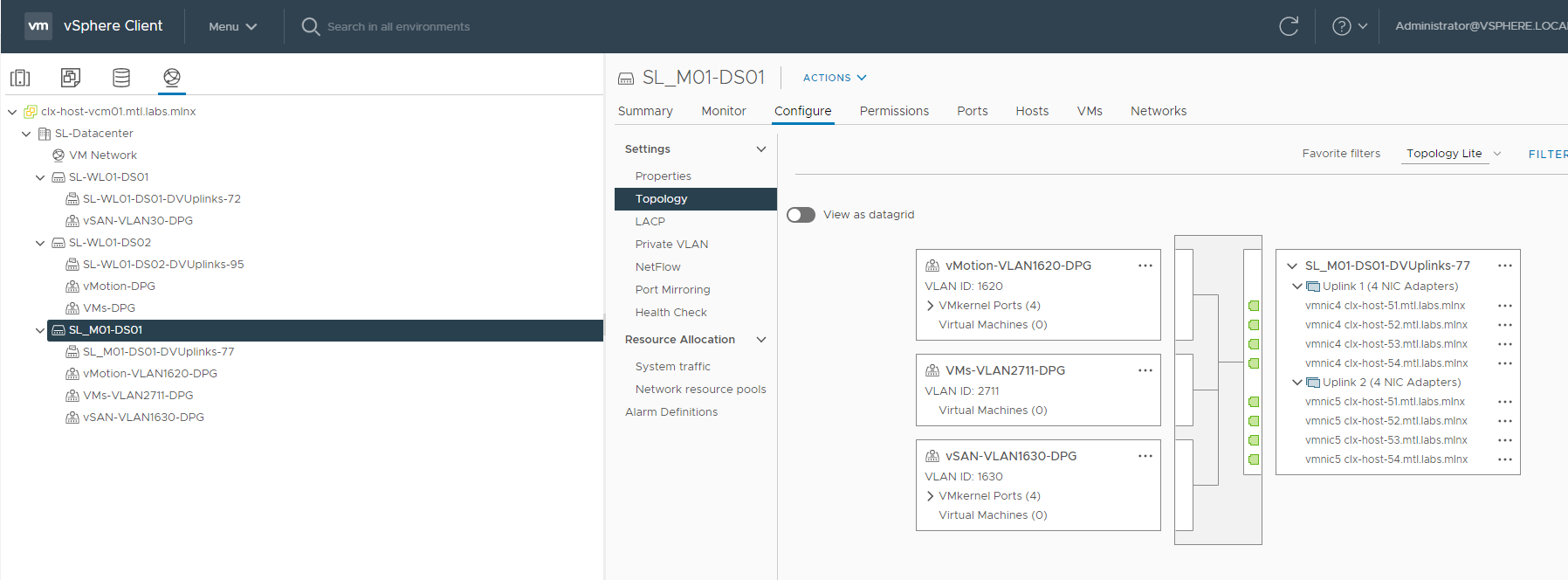This screenshot has height=580, width=1568.
Task: Click the vSAN-VLAN30-DPG port group icon
Action: 72,221
